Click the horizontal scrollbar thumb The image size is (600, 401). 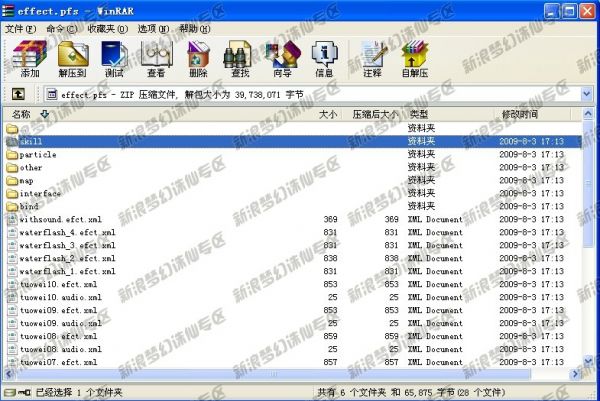pos(272,374)
